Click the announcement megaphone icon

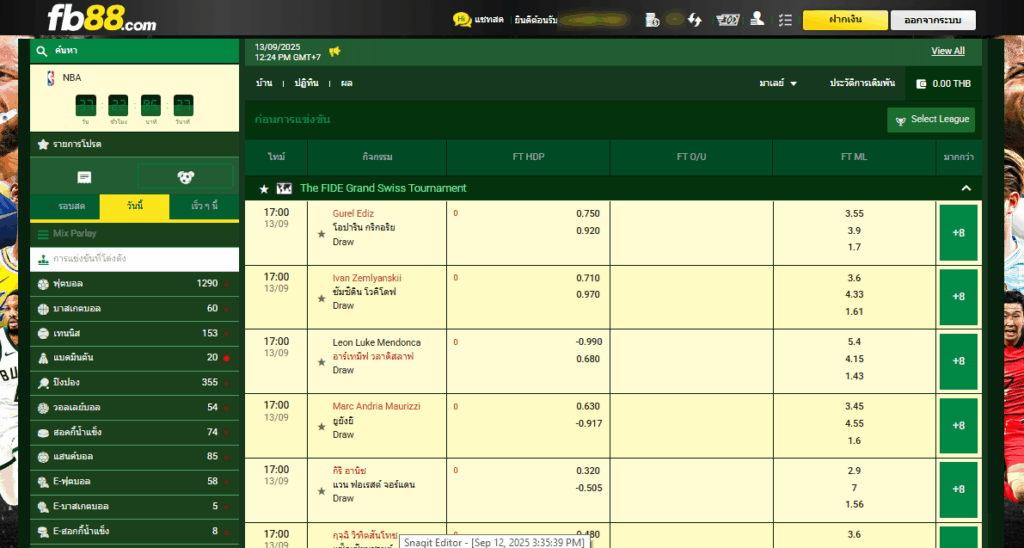coord(334,52)
